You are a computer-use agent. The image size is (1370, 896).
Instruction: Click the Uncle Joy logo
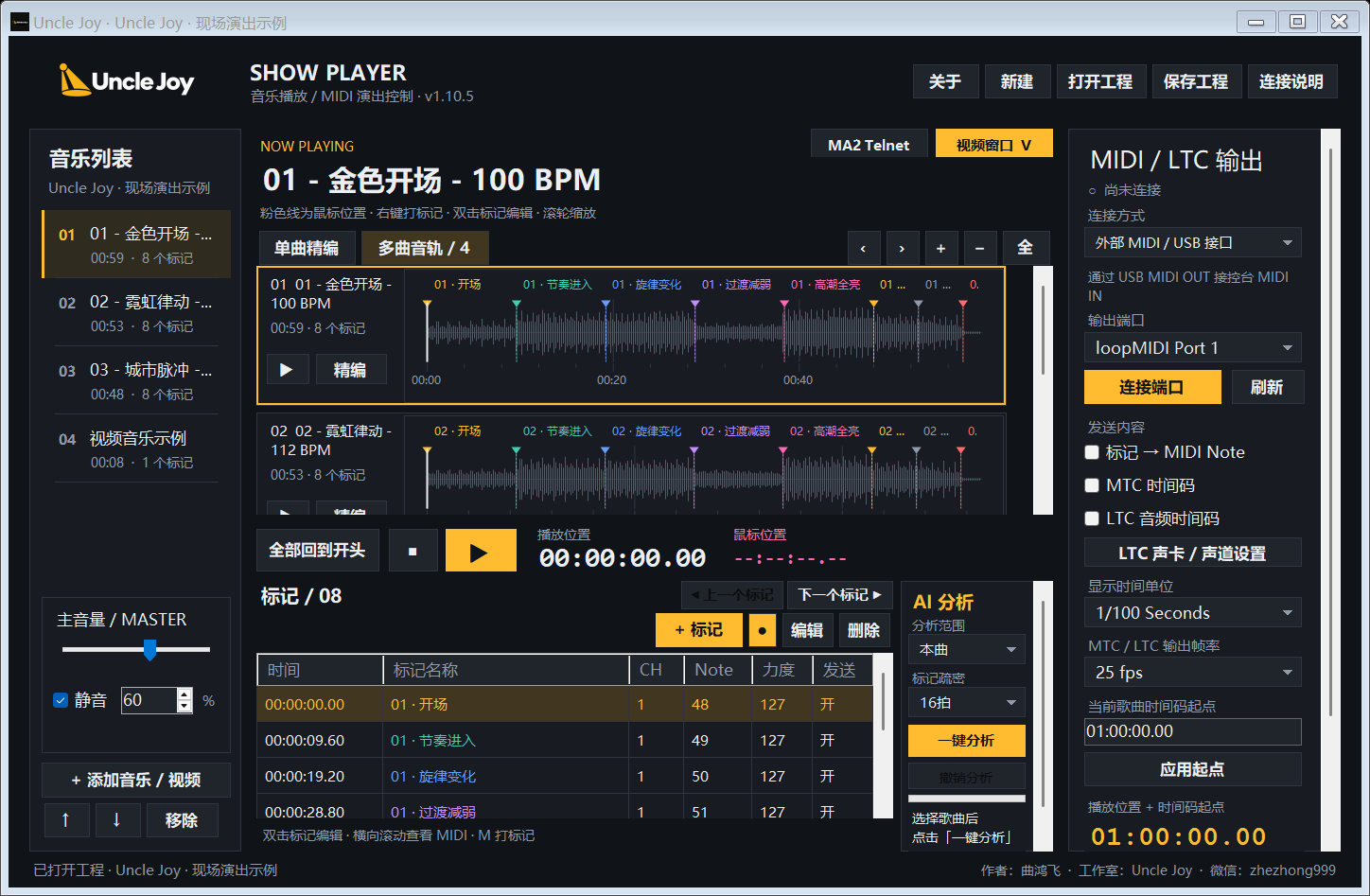127,81
